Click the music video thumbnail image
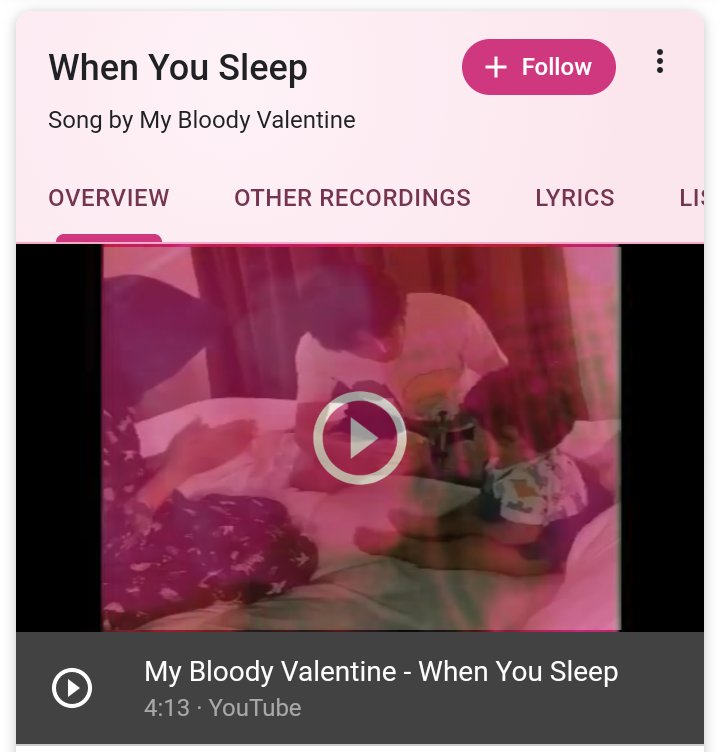720x752 pixels. (x=361, y=437)
